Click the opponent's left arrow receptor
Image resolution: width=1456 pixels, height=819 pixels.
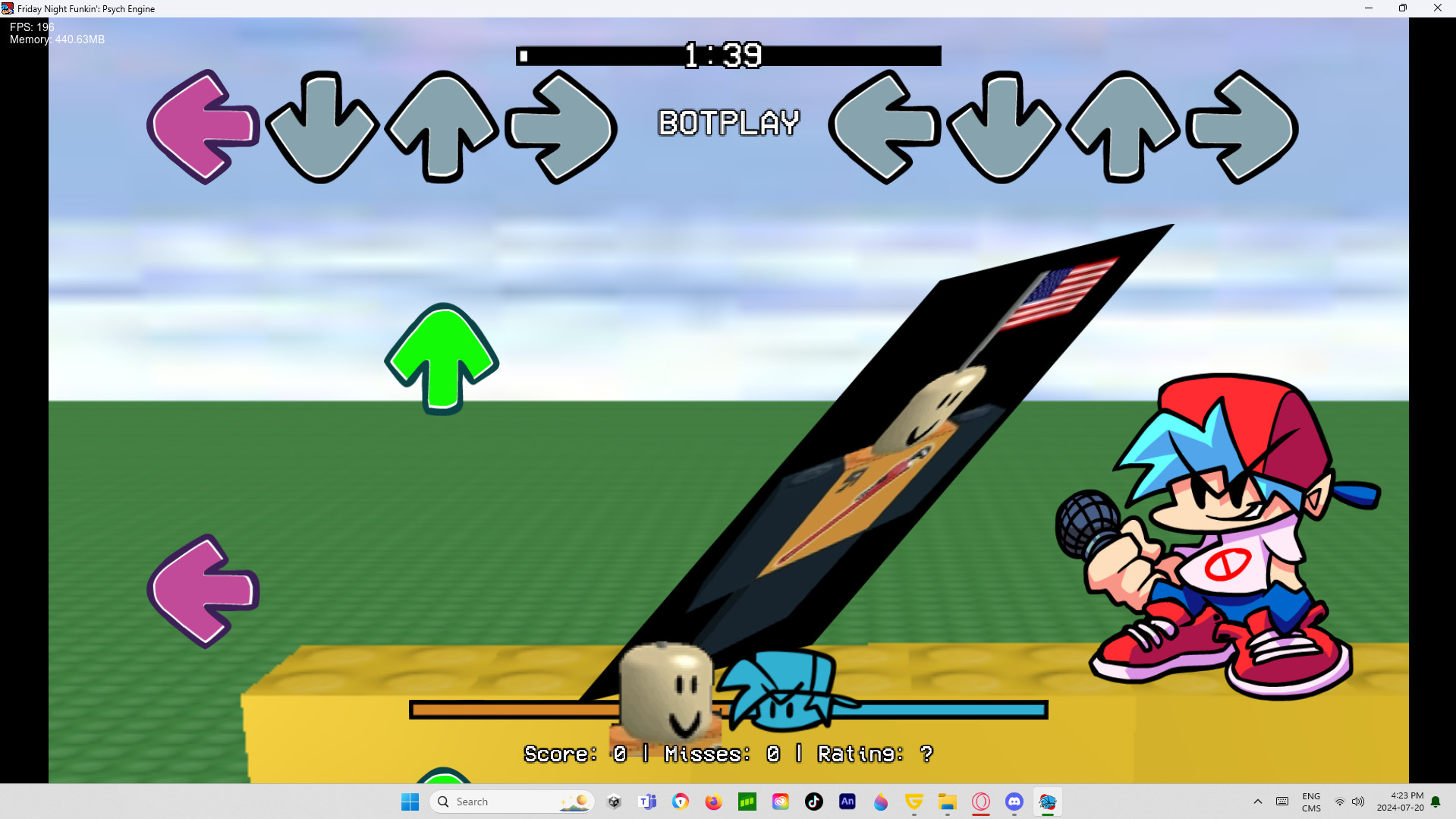click(203, 127)
